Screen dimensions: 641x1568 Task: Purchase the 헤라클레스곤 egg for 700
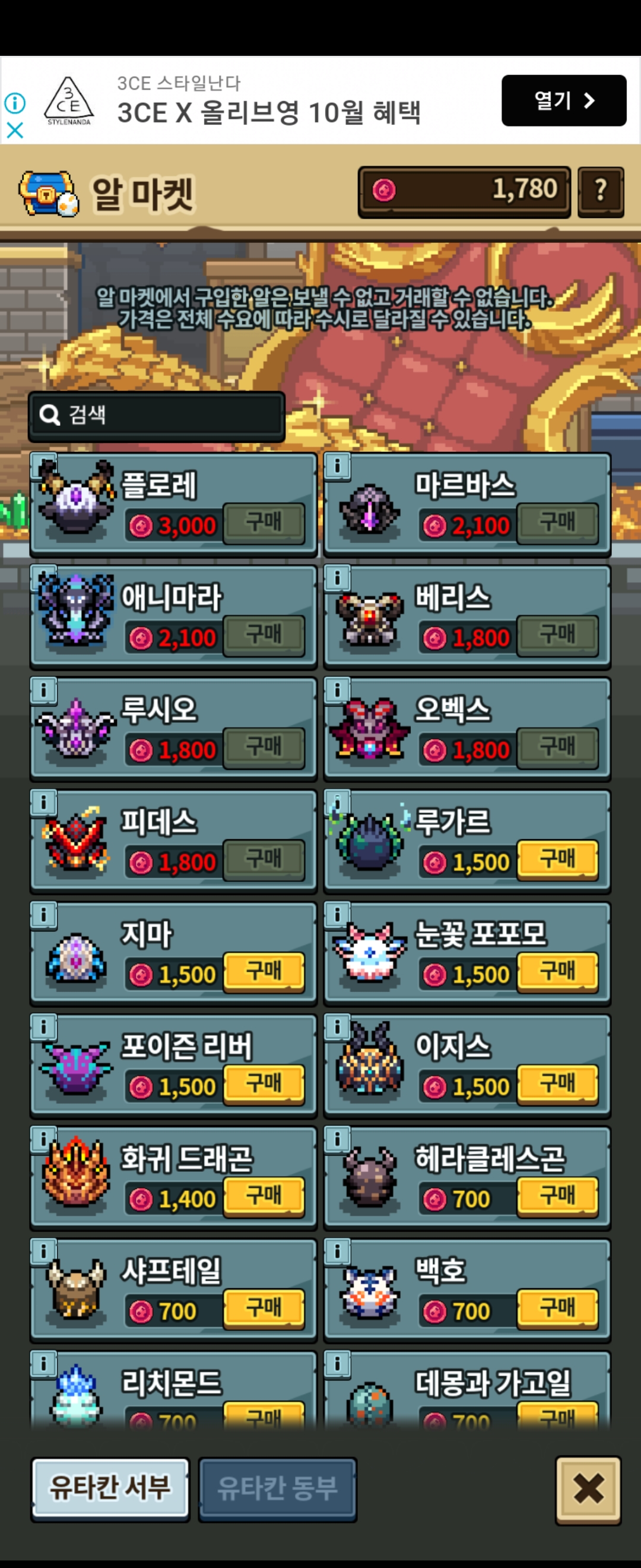tap(558, 1196)
